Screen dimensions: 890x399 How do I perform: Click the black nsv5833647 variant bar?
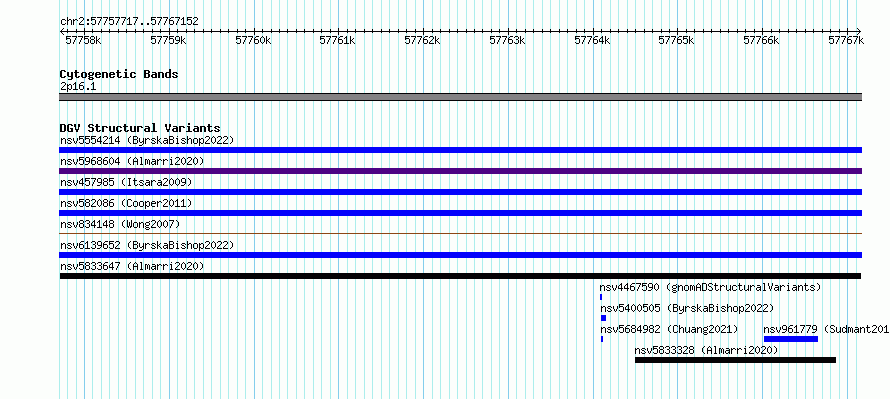460,276
